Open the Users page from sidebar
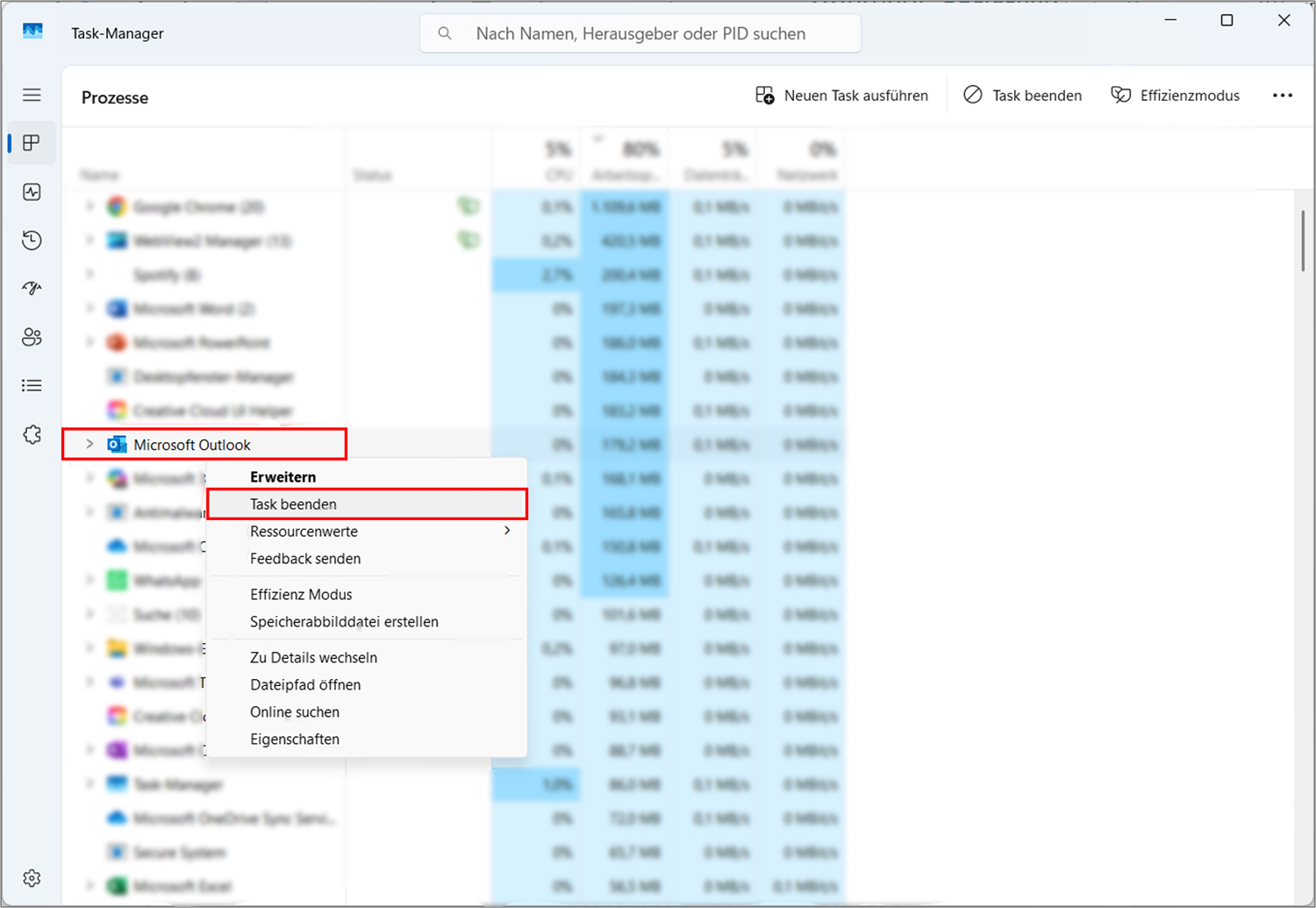This screenshot has width=1316, height=908. pyautogui.click(x=32, y=337)
